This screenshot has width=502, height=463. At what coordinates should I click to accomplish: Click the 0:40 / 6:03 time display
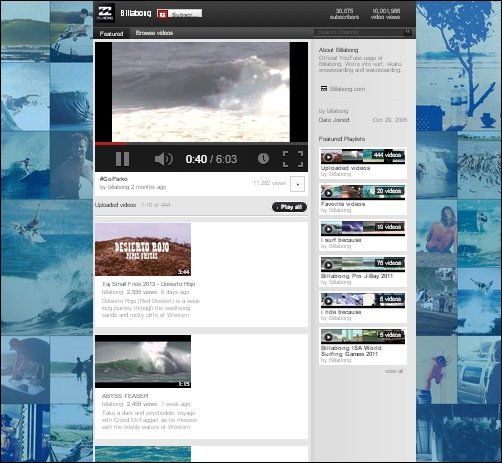pyautogui.click(x=211, y=159)
